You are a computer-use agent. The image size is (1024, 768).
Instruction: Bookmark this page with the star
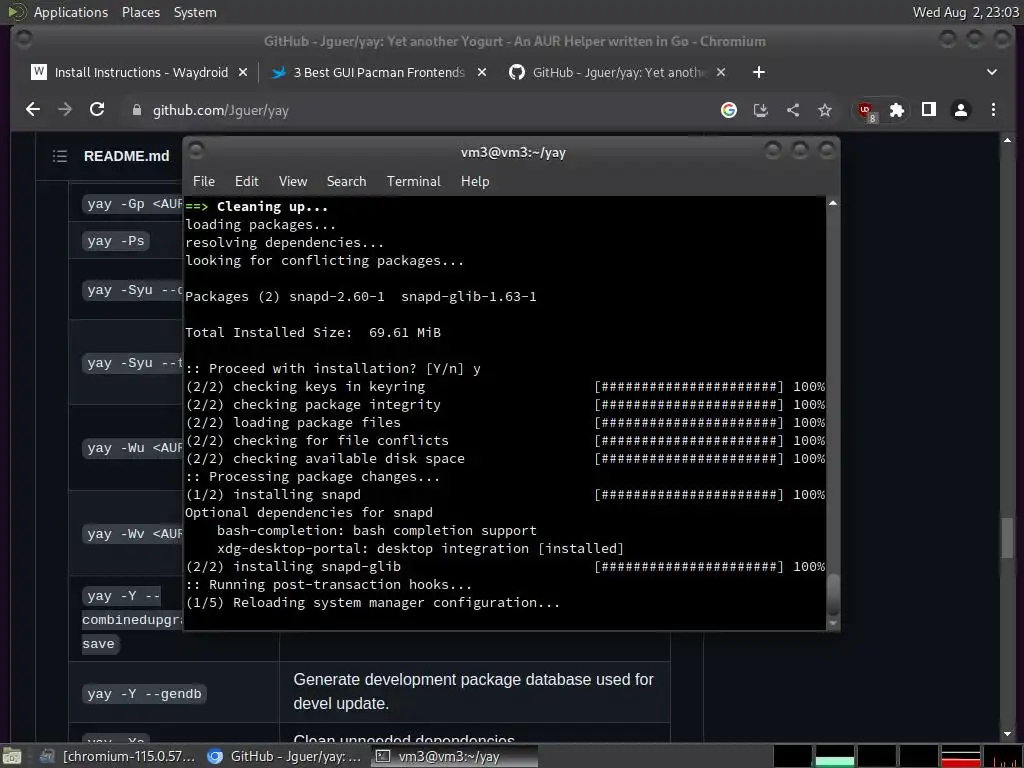[825, 110]
